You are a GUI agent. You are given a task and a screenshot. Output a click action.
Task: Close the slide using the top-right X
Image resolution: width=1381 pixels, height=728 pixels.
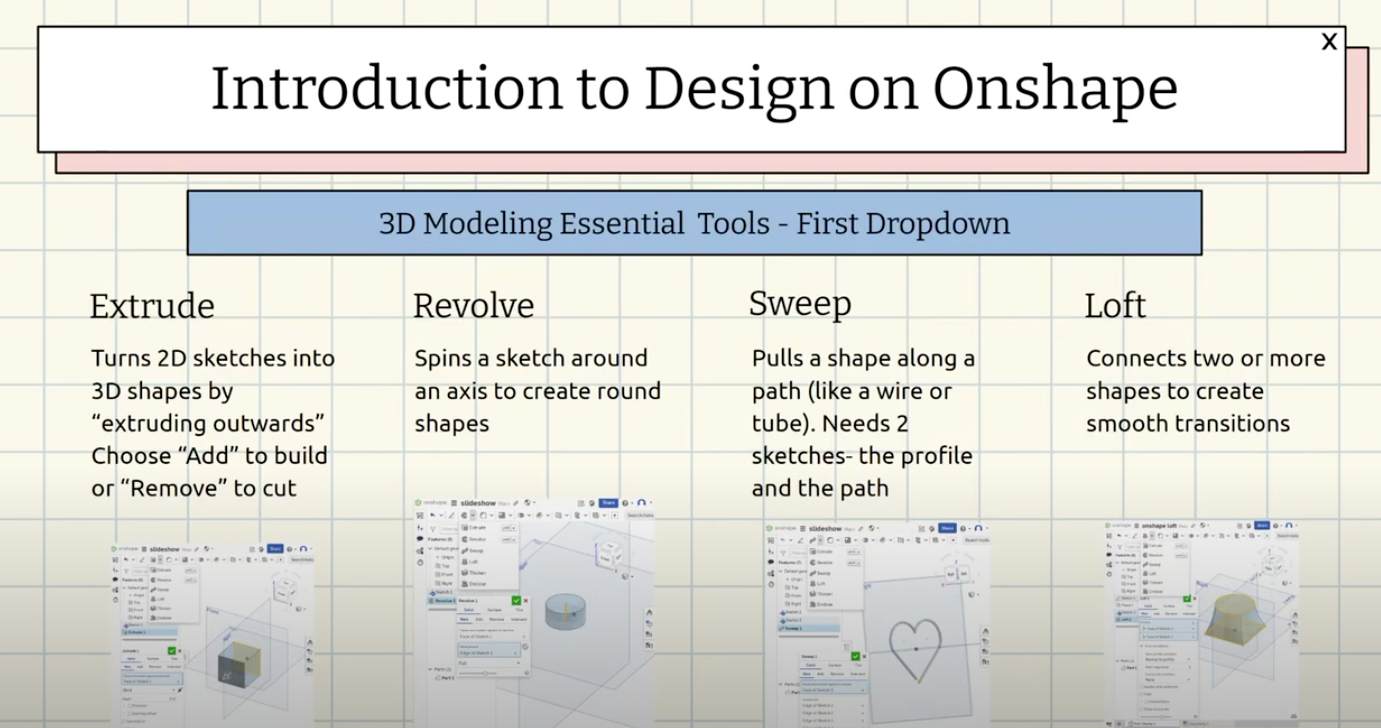click(1329, 42)
